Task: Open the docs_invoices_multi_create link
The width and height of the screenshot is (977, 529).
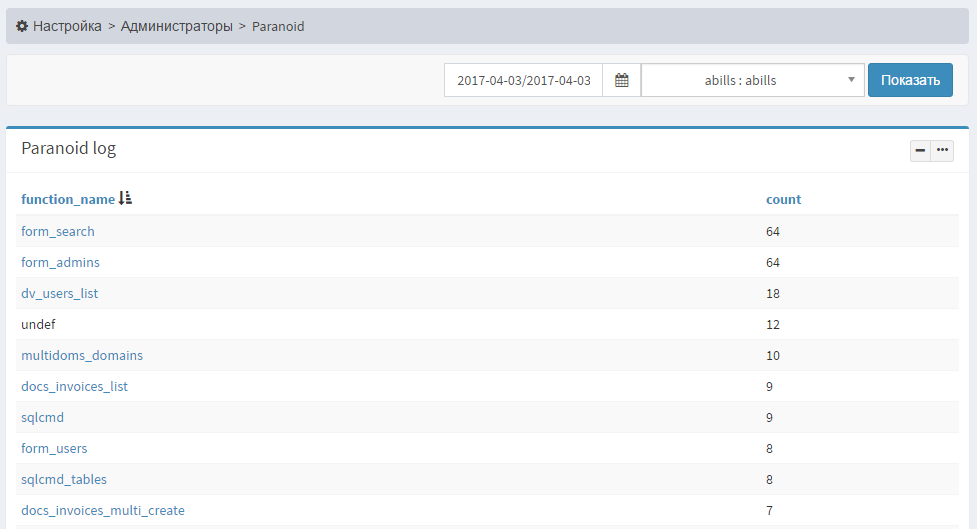Action: pos(103,510)
